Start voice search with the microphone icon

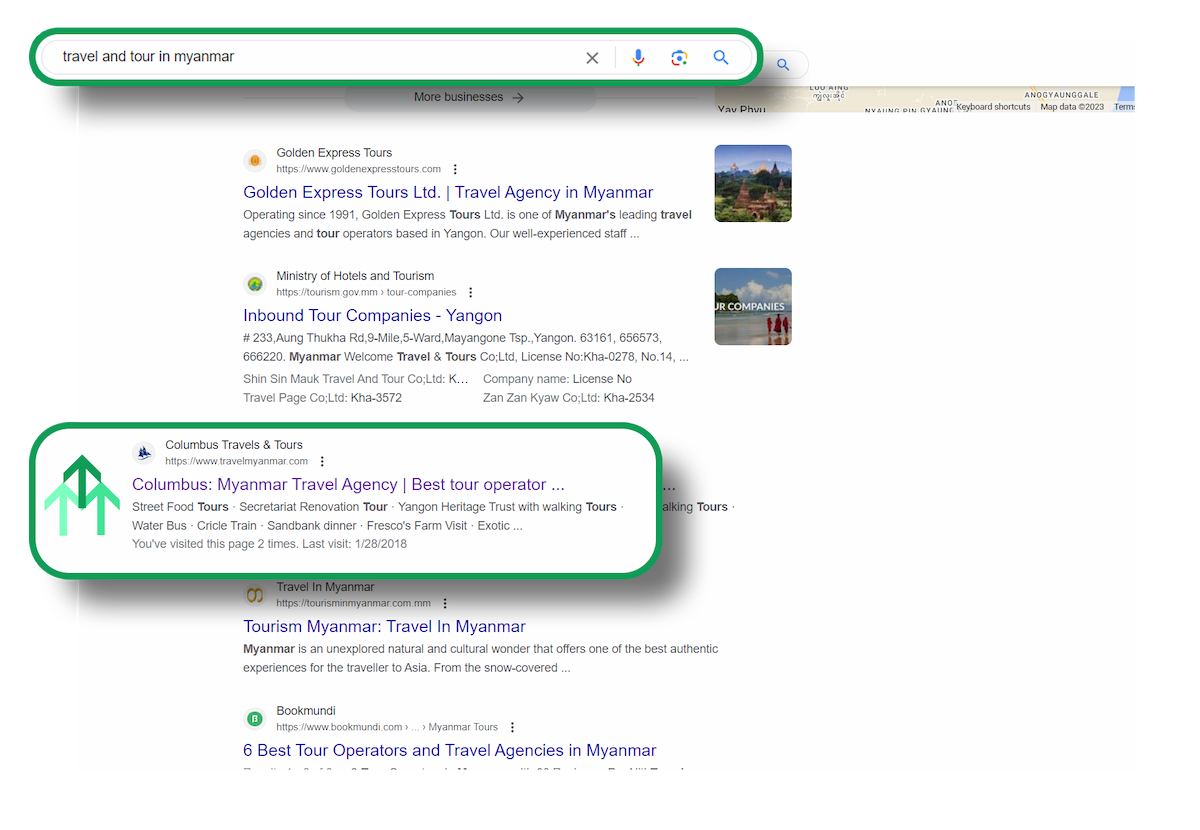point(638,58)
